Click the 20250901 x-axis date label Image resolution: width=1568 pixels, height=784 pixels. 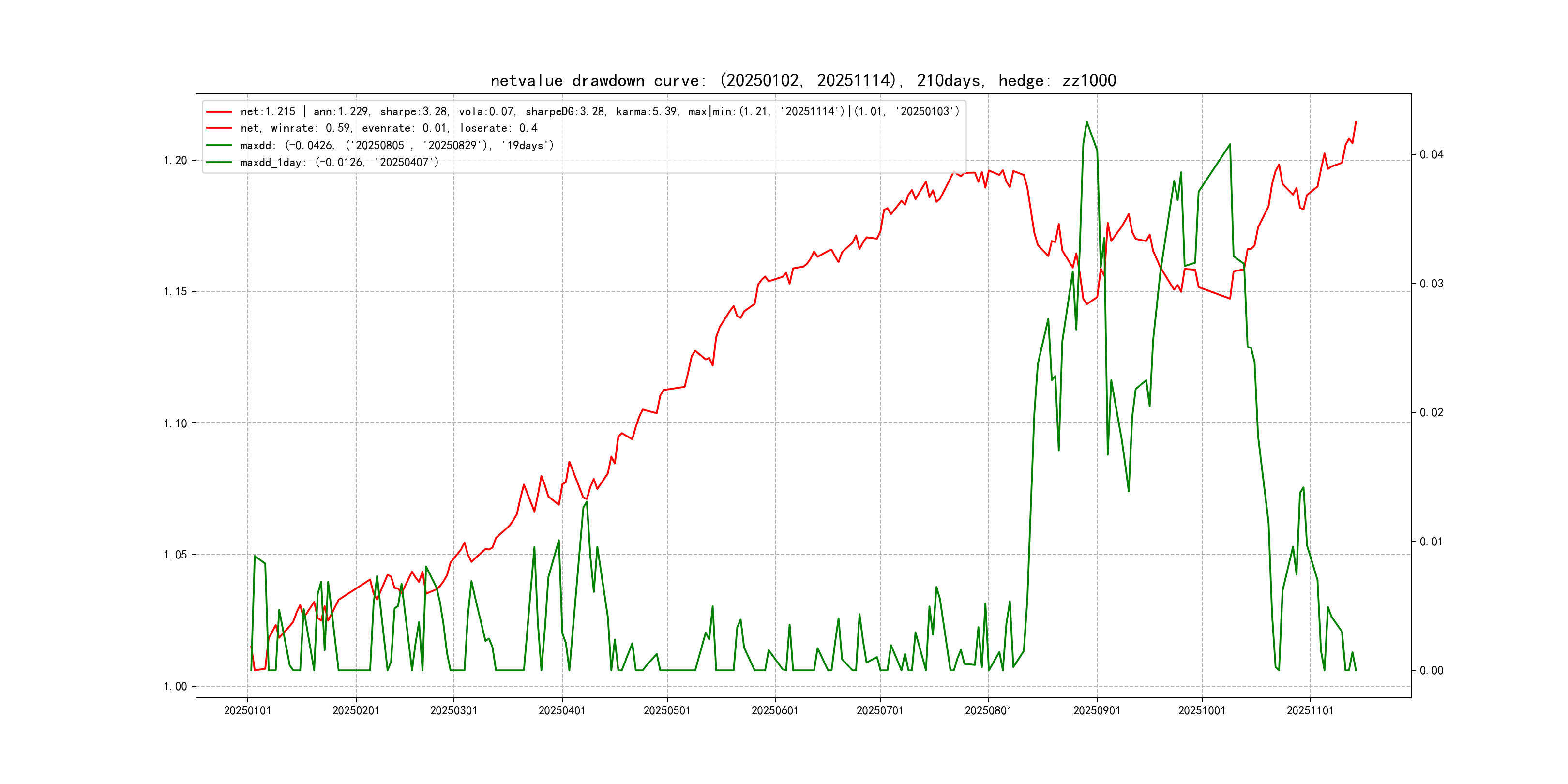1096,710
